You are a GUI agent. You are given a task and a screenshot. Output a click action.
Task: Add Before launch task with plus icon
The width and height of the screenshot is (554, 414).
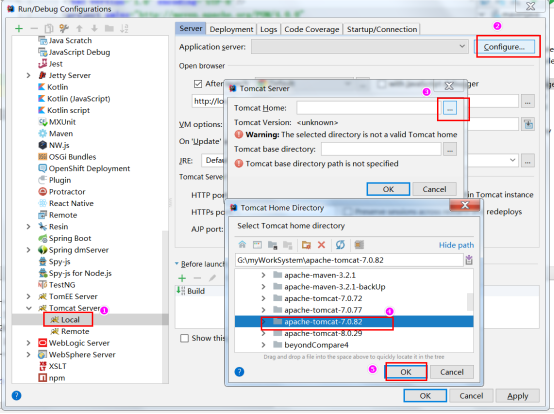182,278
